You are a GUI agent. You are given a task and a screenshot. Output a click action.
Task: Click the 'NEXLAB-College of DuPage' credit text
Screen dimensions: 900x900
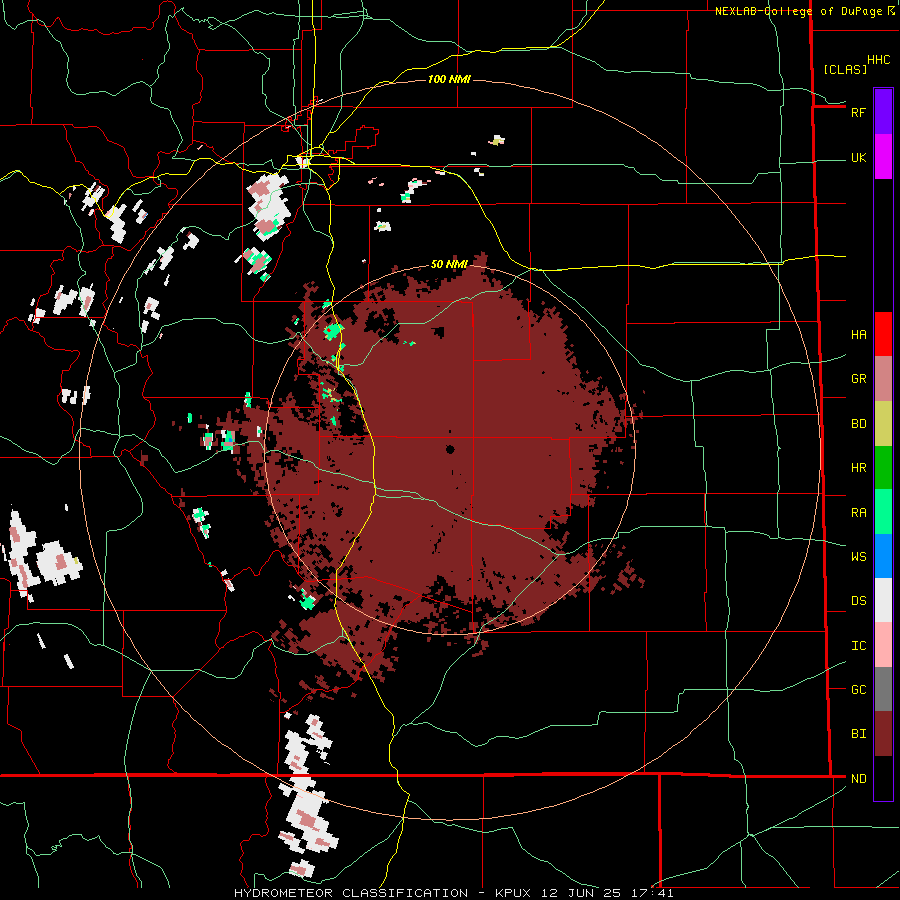798,10
